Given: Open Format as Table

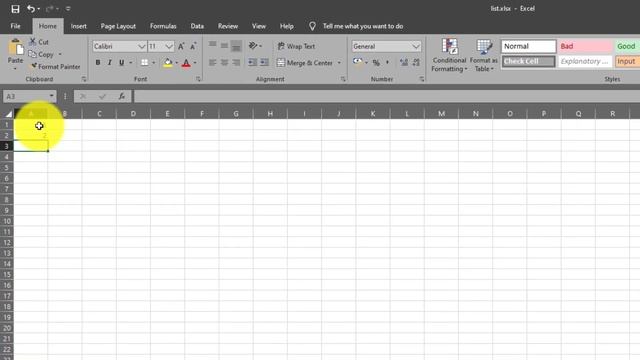Looking at the screenshot, I should pos(484,56).
